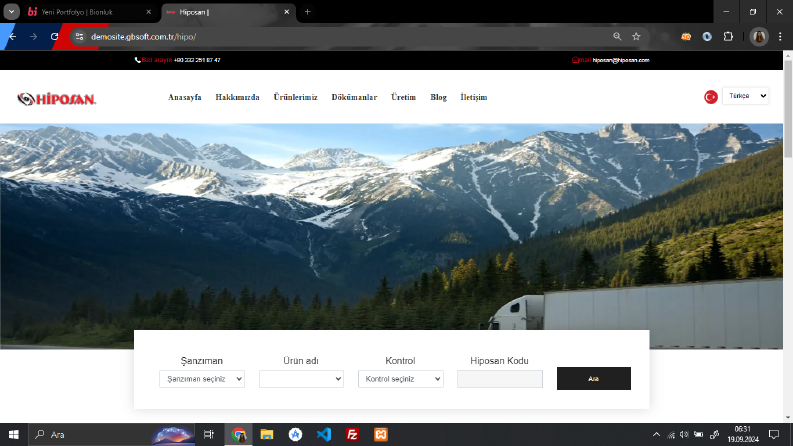Go back in browser history

pos(12,36)
